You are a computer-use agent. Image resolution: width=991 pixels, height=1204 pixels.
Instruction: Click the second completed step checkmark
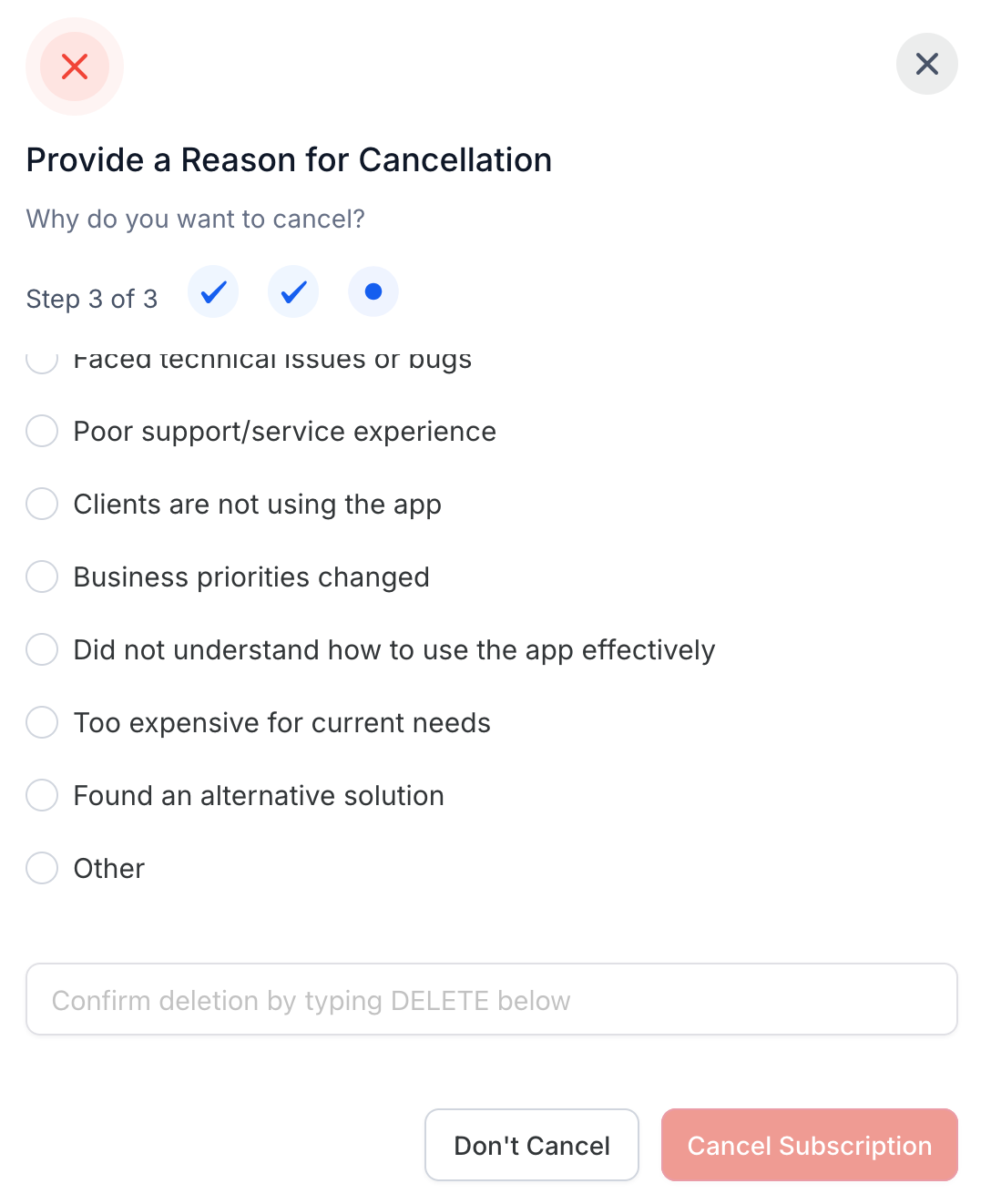(293, 292)
